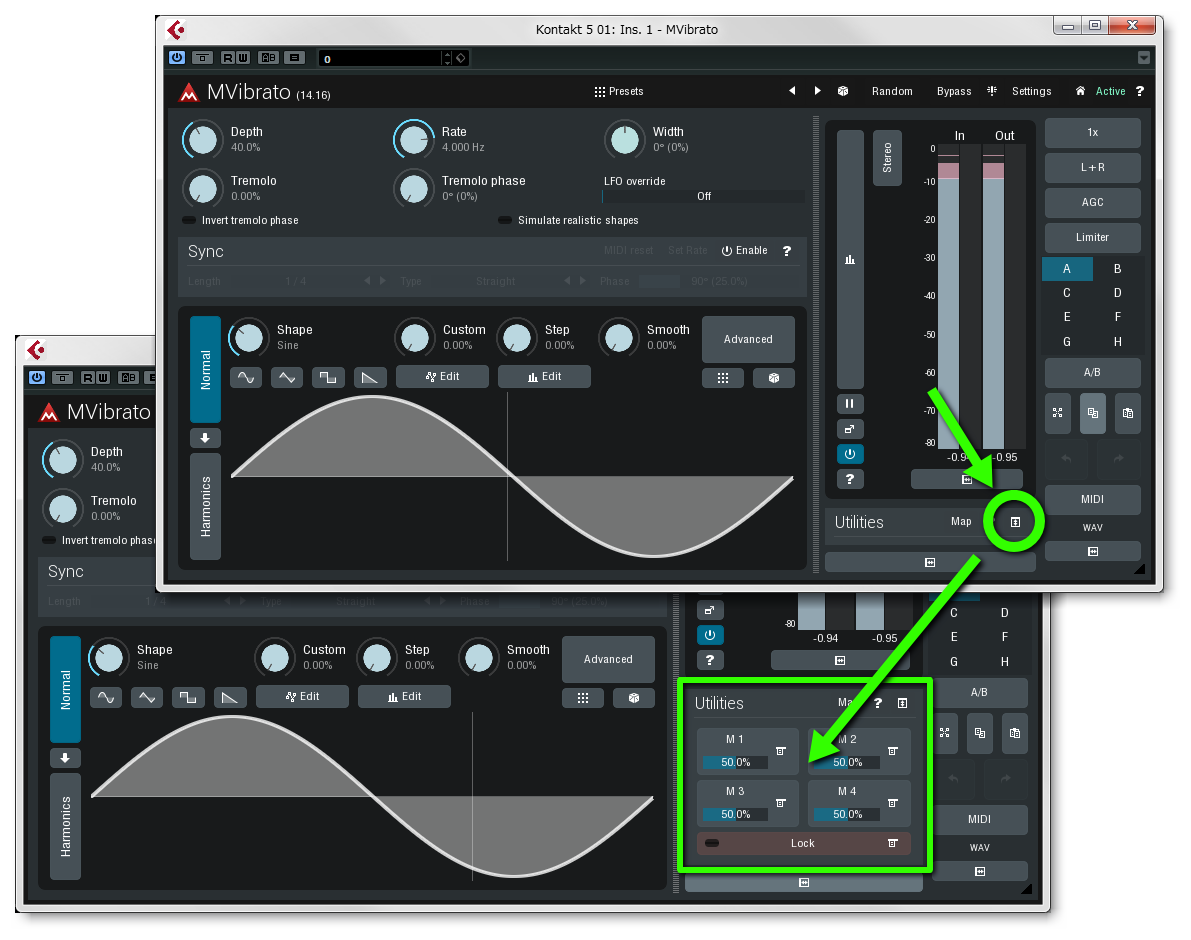The image size is (1191, 940).
Task: Open meter help question mark in front window
Action: (850, 479)
